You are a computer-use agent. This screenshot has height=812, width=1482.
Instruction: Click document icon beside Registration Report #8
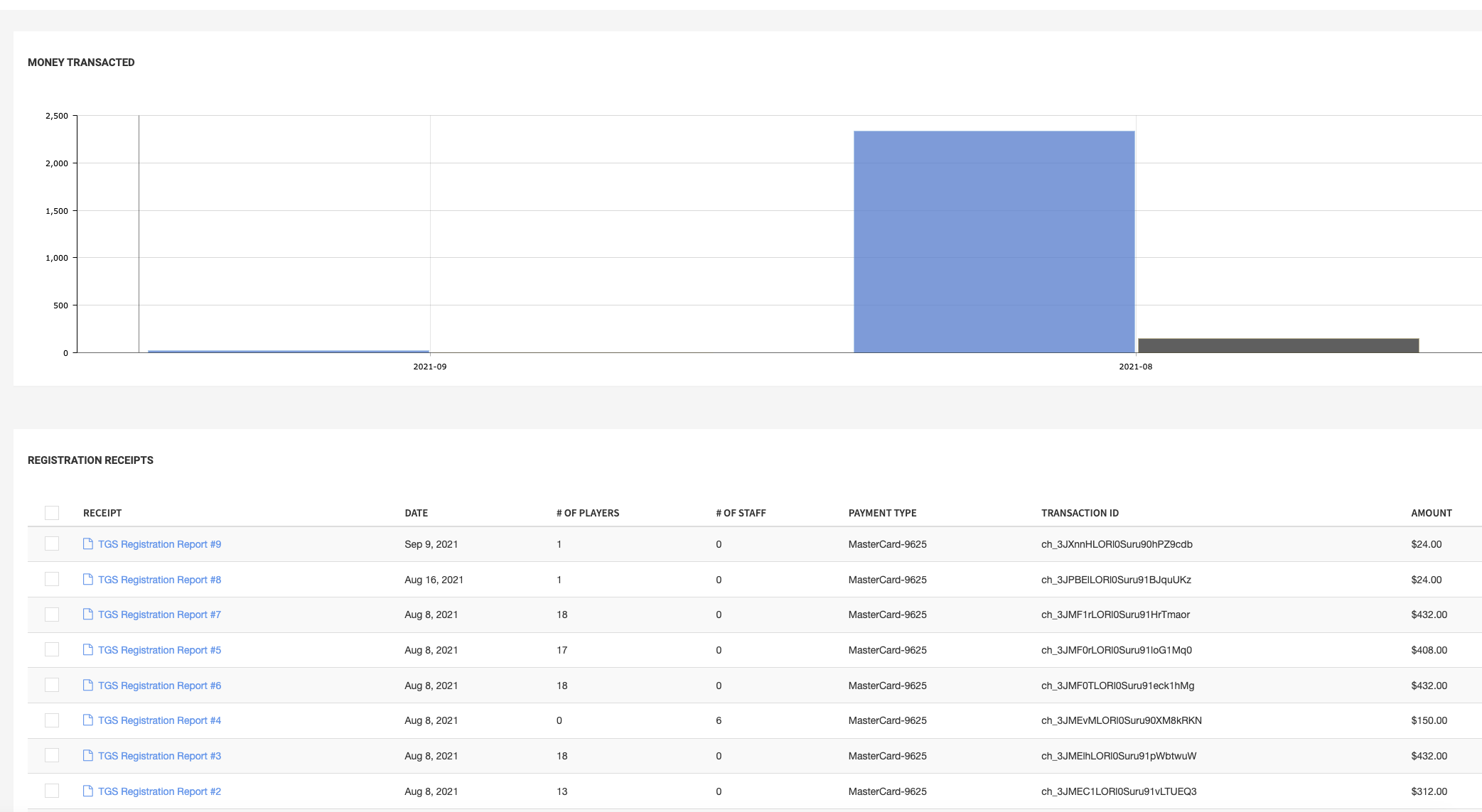point(88,580)
